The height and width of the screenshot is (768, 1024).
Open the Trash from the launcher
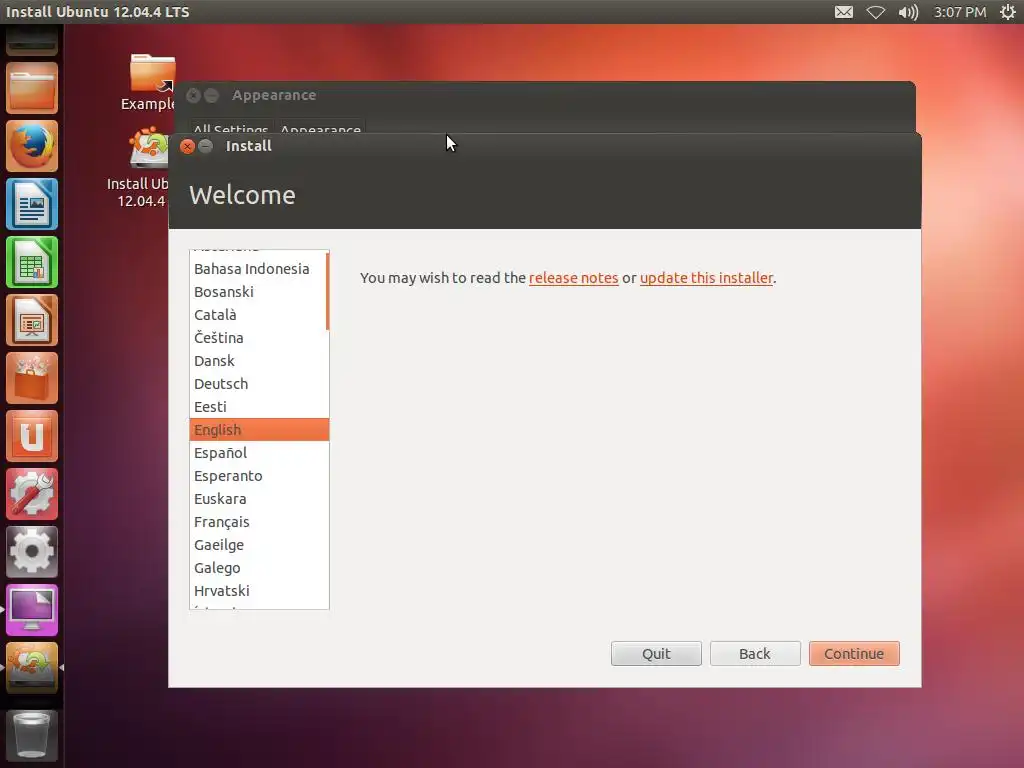pos(31,736)
